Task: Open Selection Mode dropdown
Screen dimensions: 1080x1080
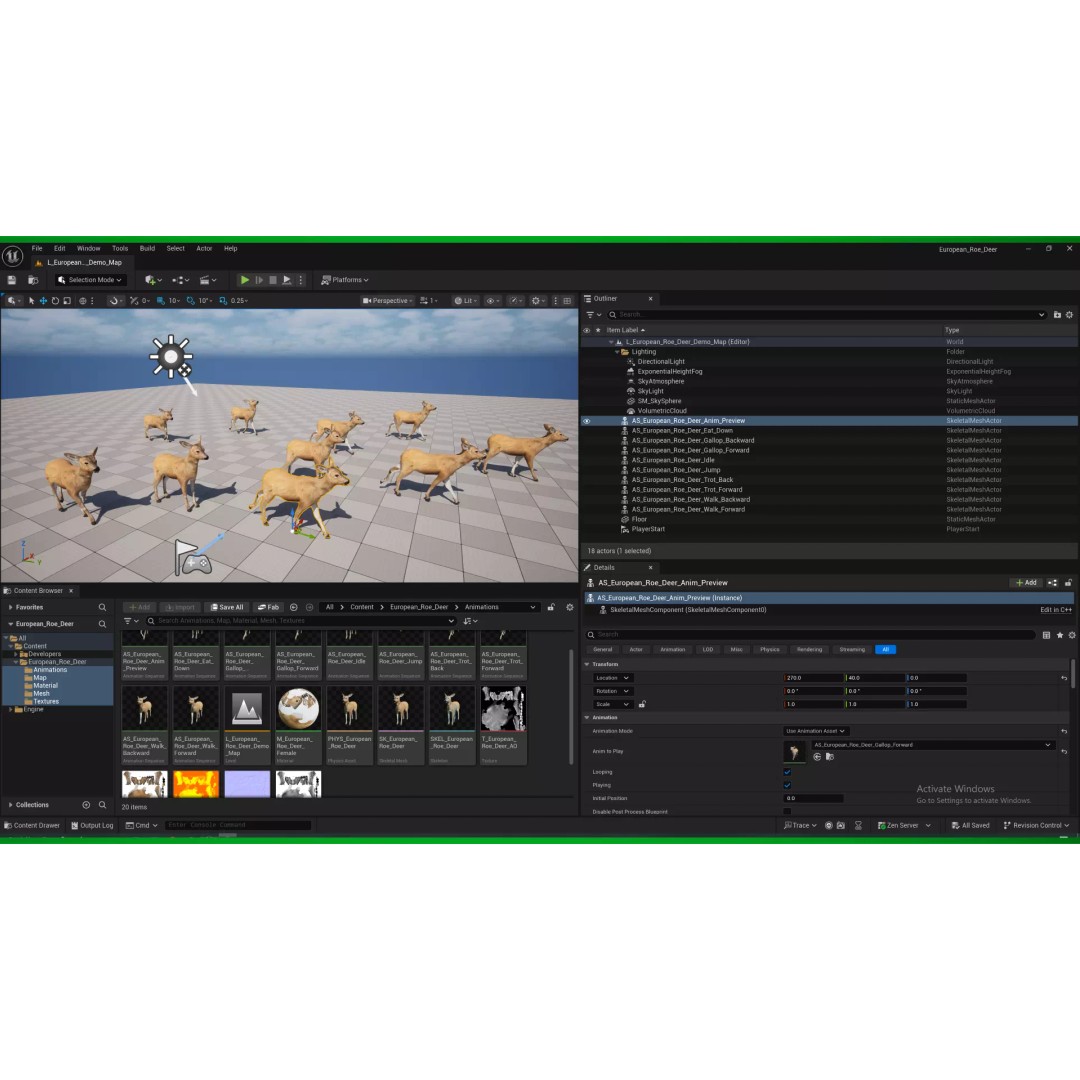Action: click(90, 280)
